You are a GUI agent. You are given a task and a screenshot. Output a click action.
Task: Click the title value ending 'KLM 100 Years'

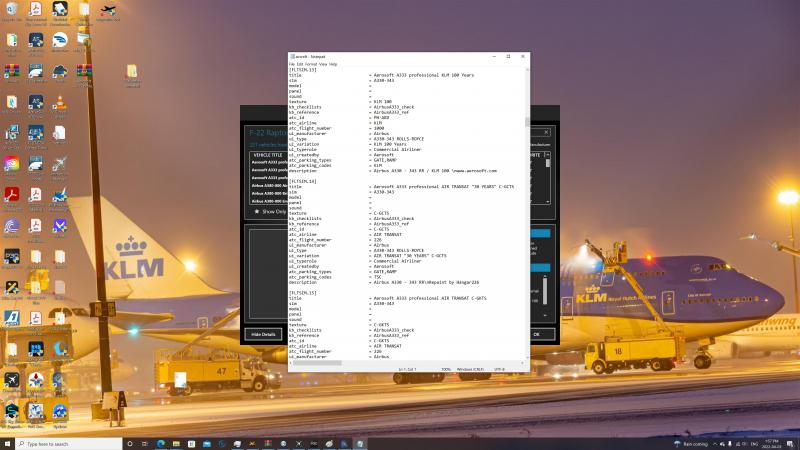(423, 75)
